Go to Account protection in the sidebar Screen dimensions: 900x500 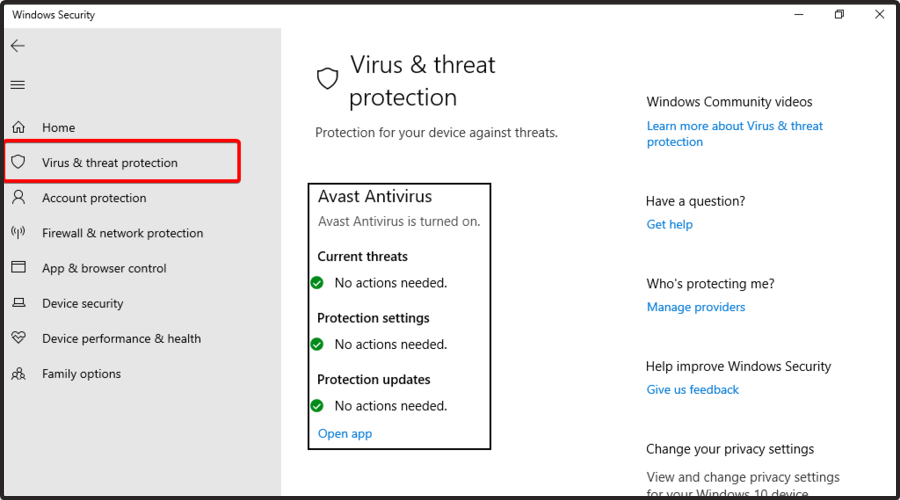(x=94, y=198)
